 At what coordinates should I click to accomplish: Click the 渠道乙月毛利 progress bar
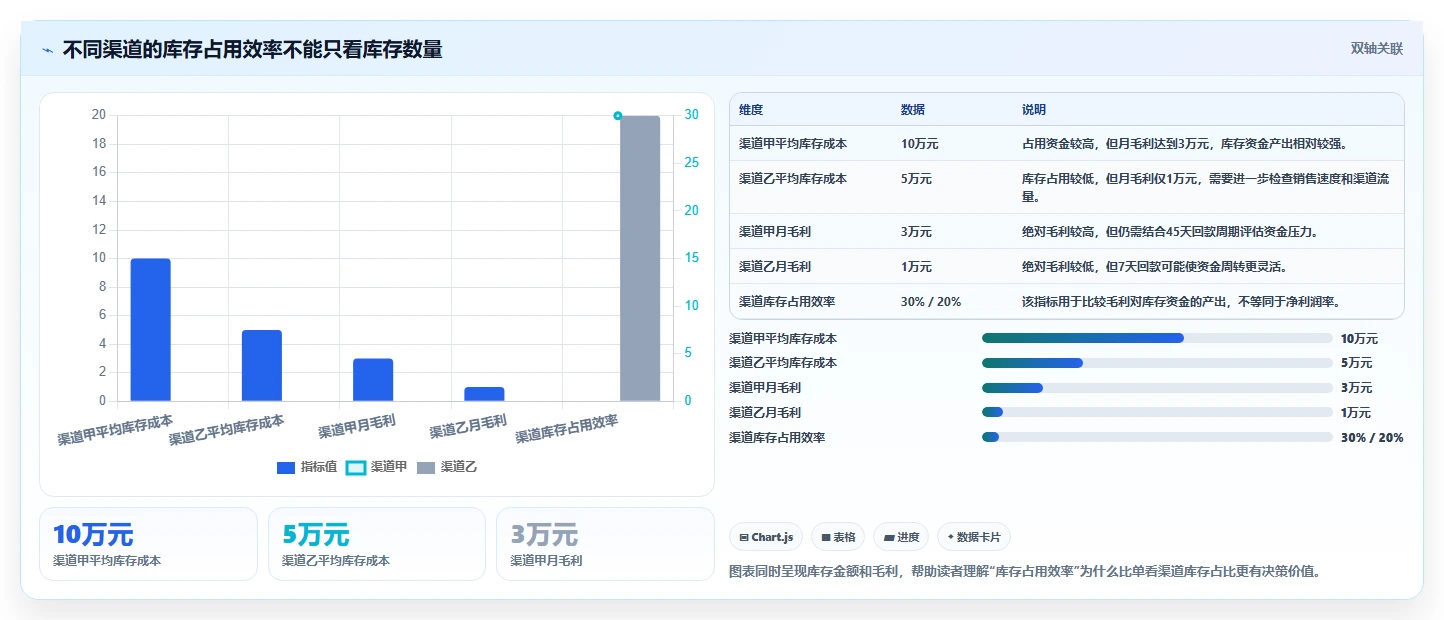pyautogui.click(x=1157, y=412)
